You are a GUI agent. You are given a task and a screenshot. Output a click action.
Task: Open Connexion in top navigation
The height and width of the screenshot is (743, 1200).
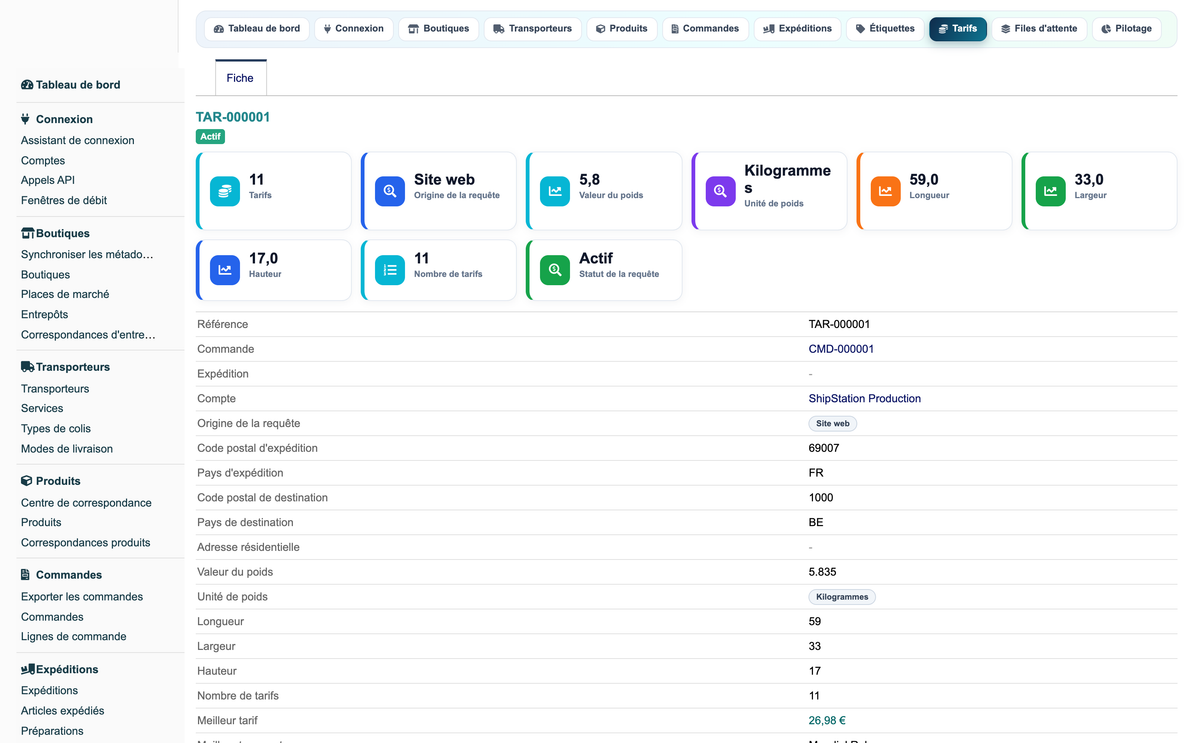353,29
